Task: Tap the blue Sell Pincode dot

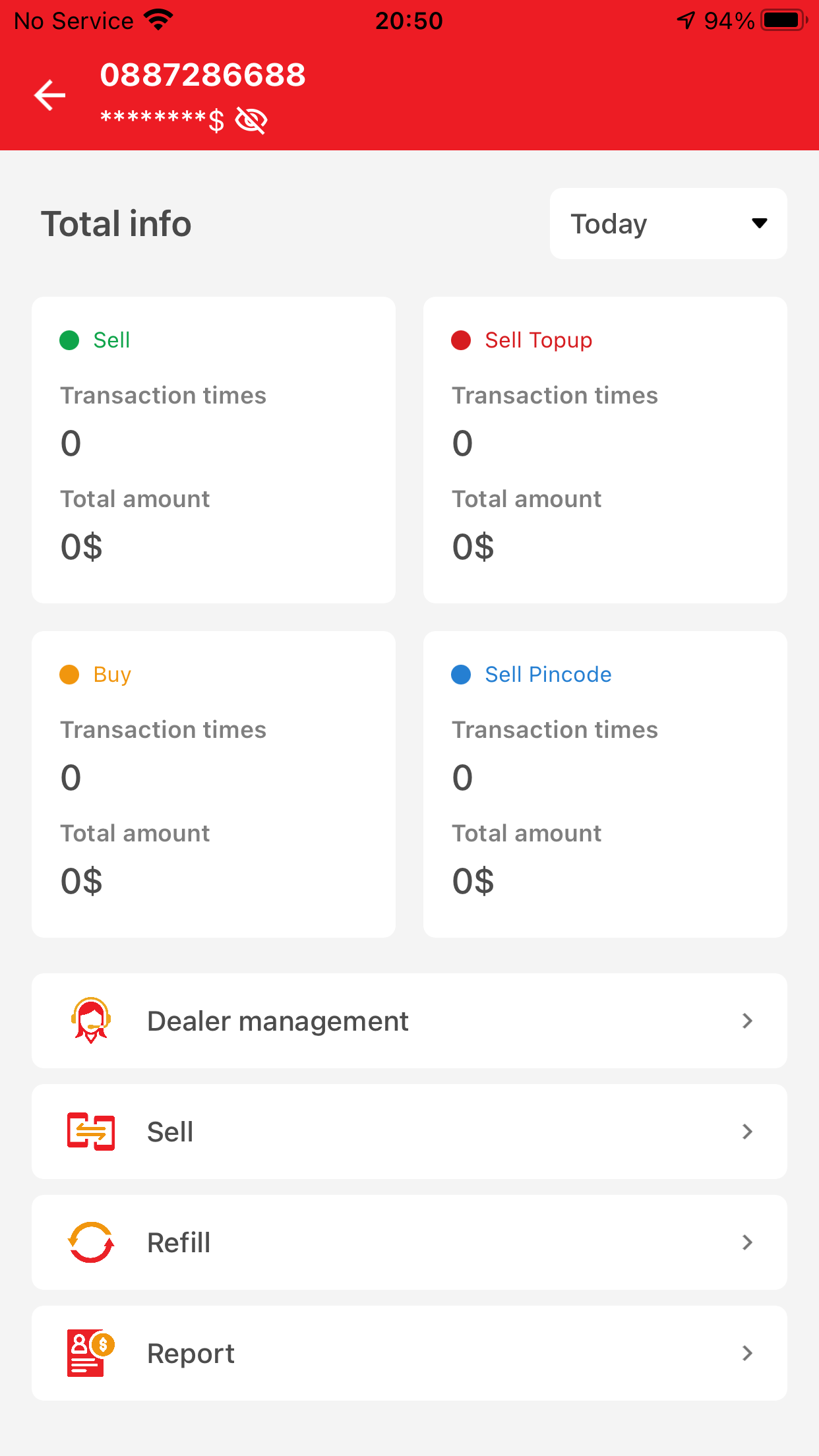Action: click(461, 675)
